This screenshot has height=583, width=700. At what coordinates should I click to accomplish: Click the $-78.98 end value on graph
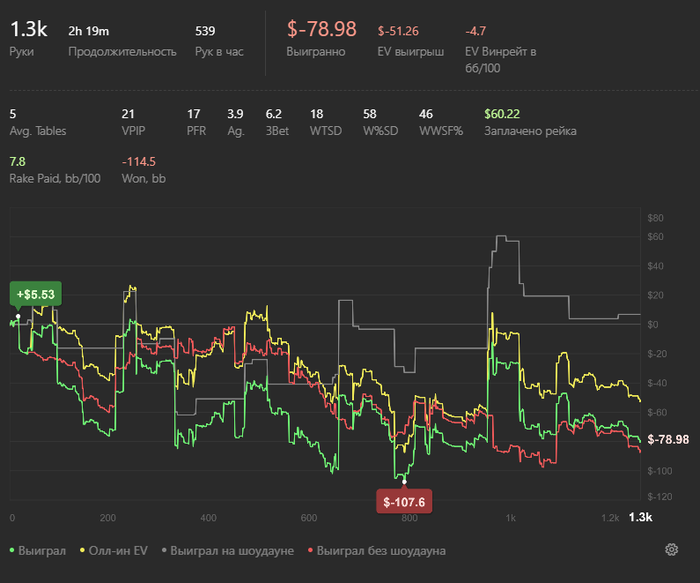point(668,439)
